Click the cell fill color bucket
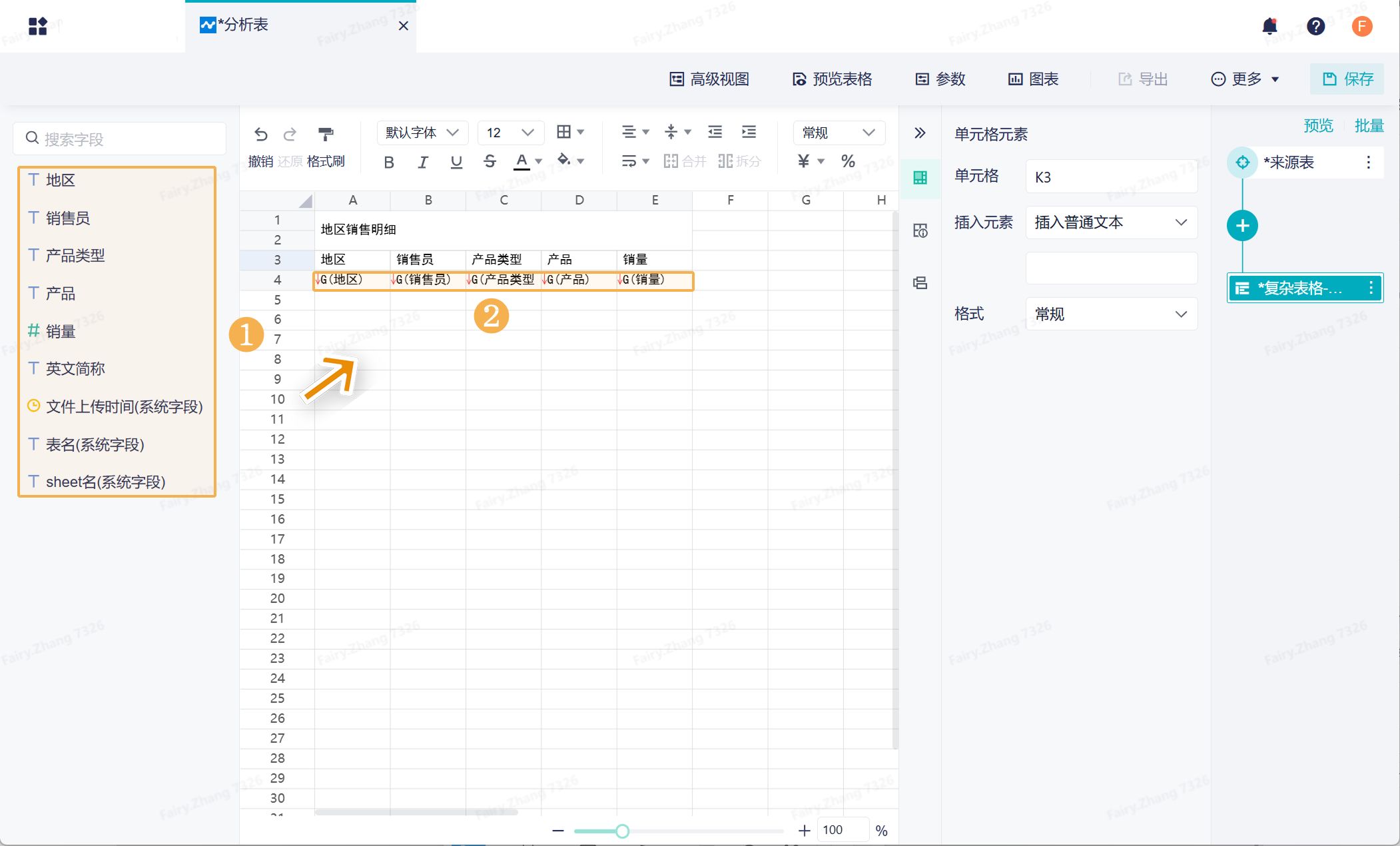1400x846 pixels. pos(564,160)
